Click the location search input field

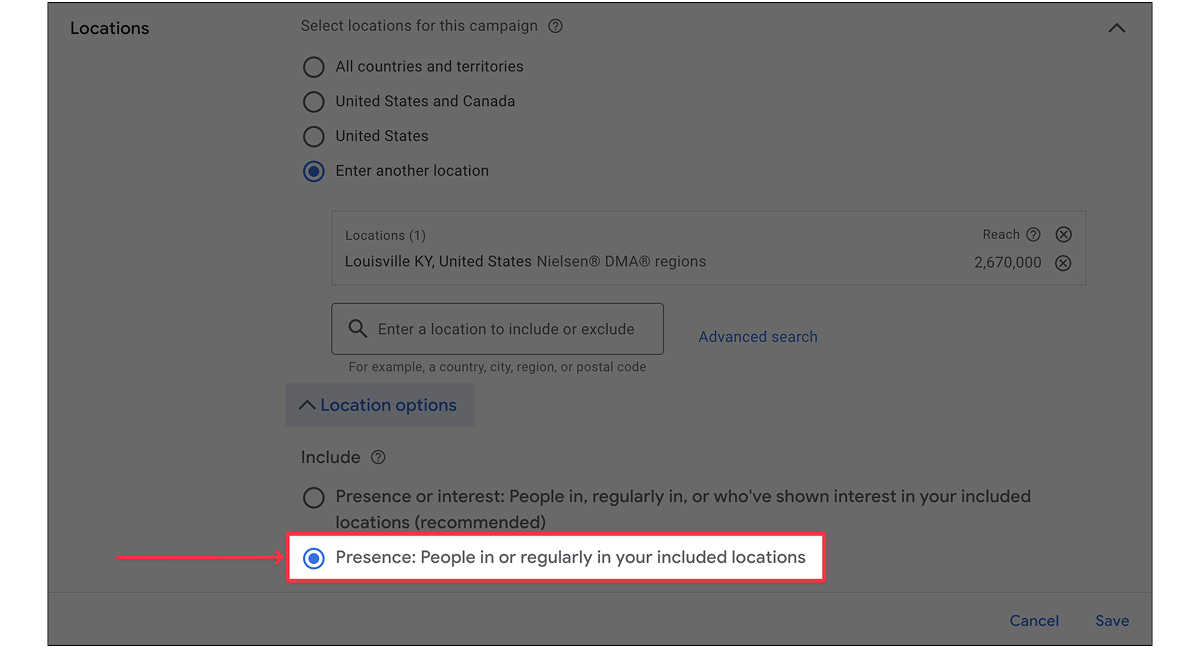[506, 329]
